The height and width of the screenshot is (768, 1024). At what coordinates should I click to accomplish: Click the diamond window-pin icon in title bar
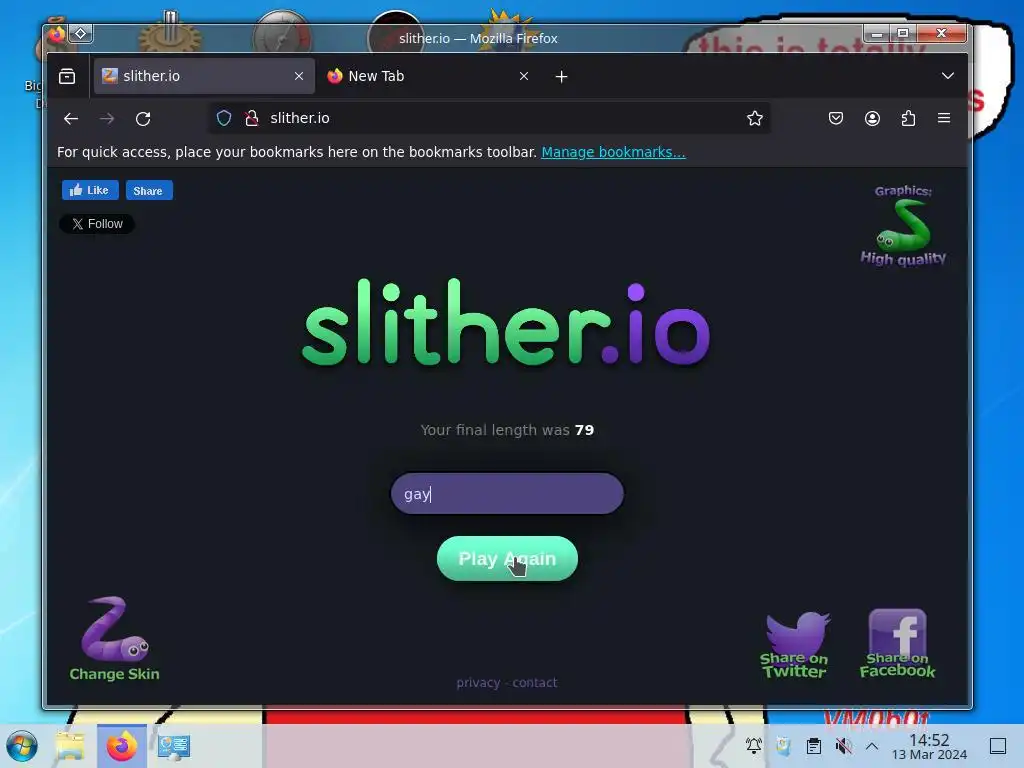coord(81,33)
